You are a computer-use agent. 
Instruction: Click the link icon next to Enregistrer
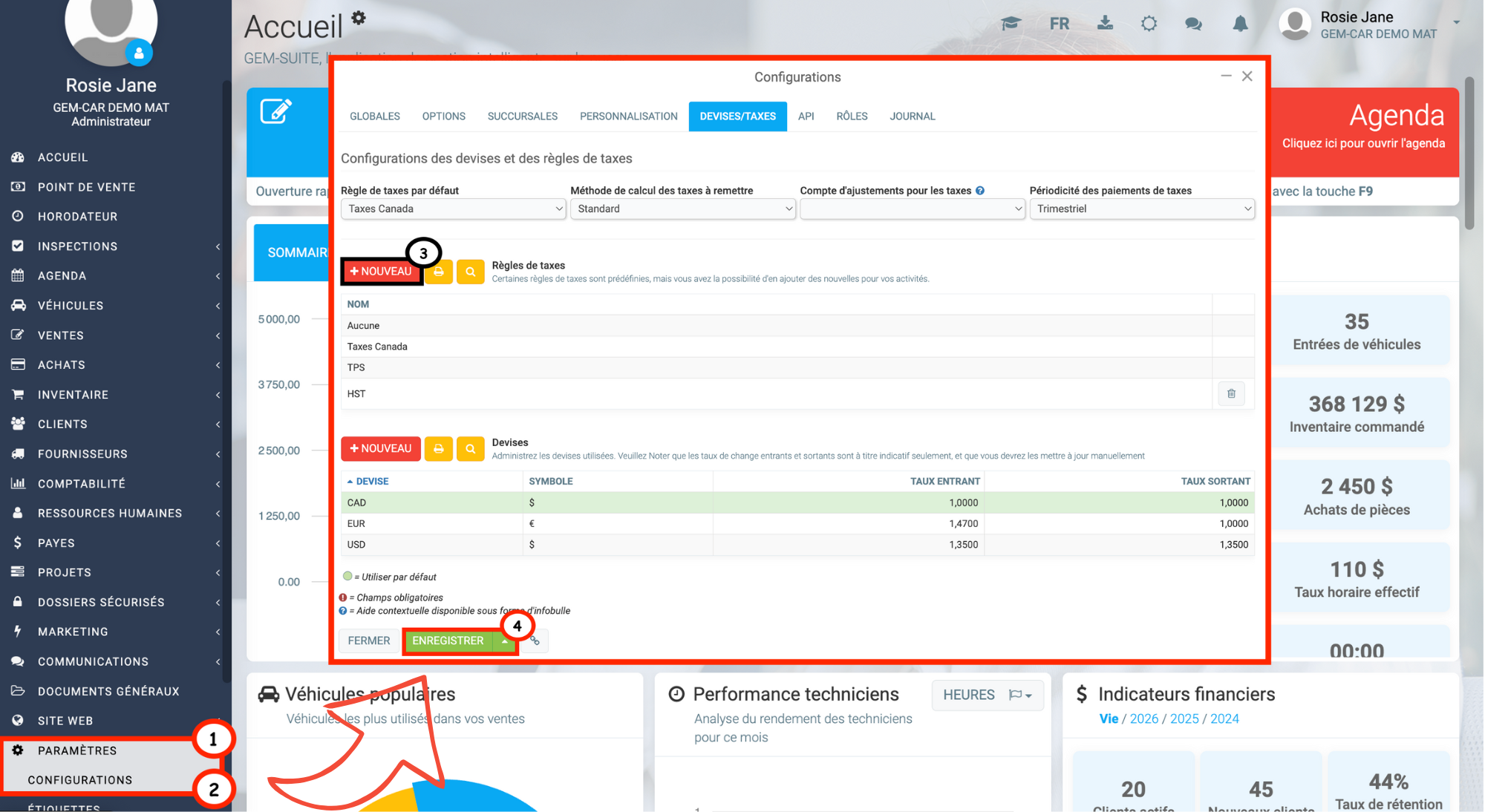[x=535, y=641]
